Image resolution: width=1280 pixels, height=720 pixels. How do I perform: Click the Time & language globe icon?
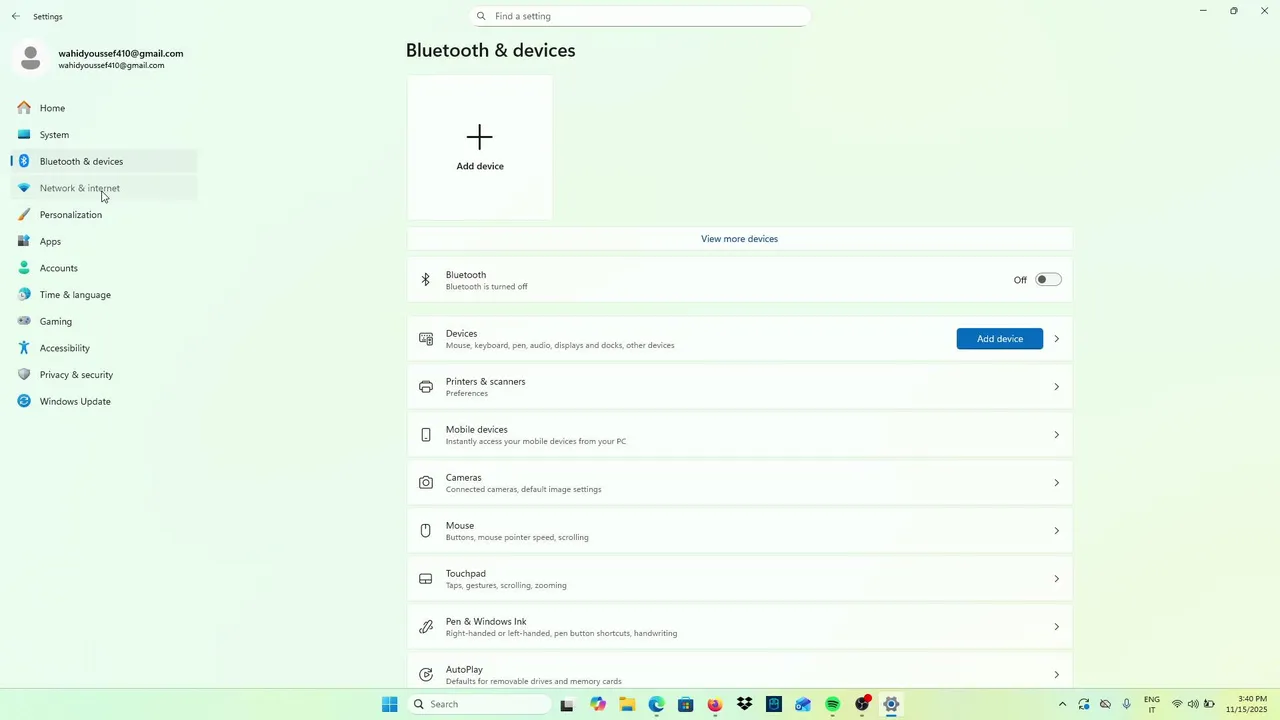[x=24, y=294]
